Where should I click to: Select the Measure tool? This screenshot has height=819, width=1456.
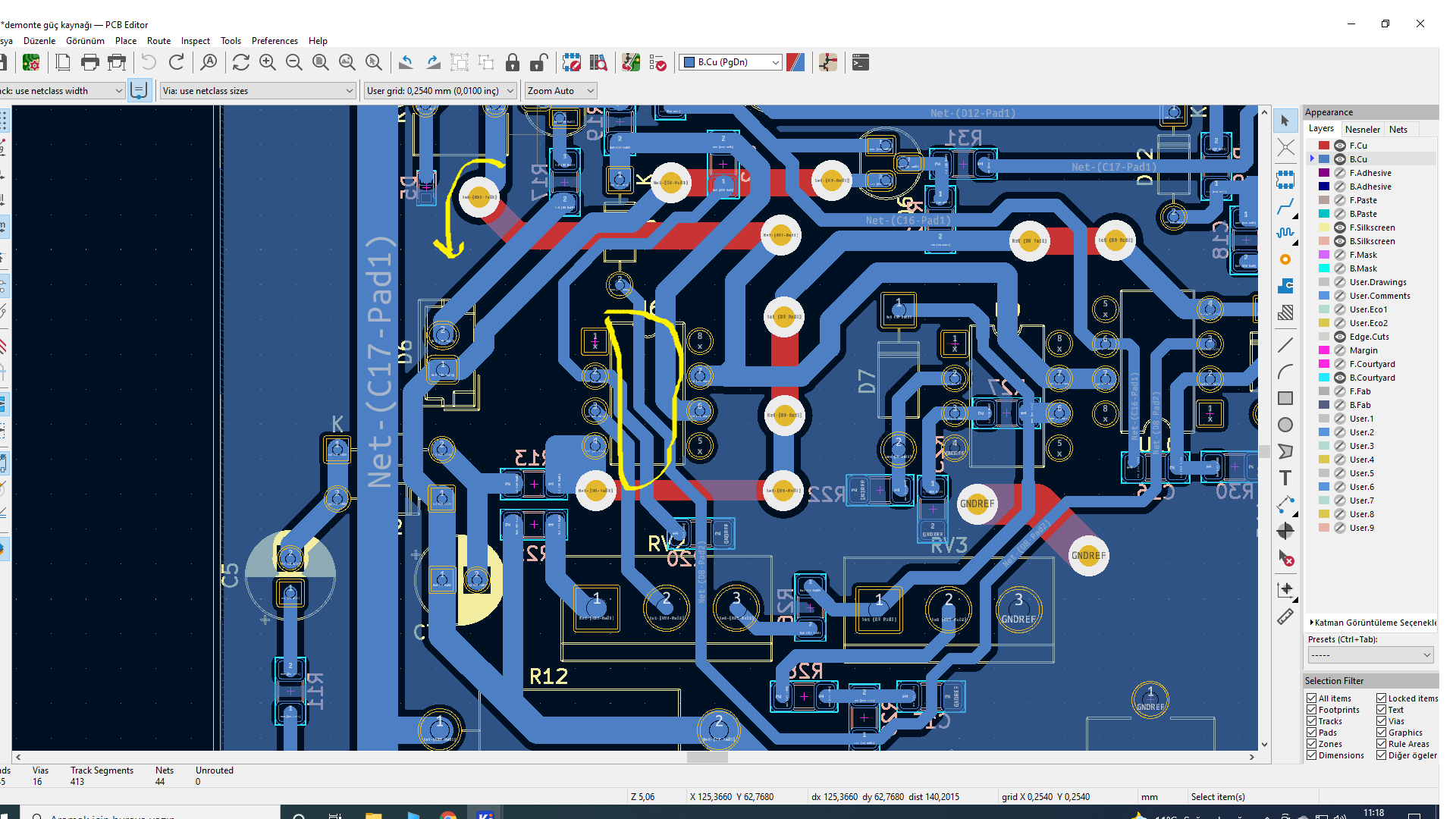(1285, 617)
